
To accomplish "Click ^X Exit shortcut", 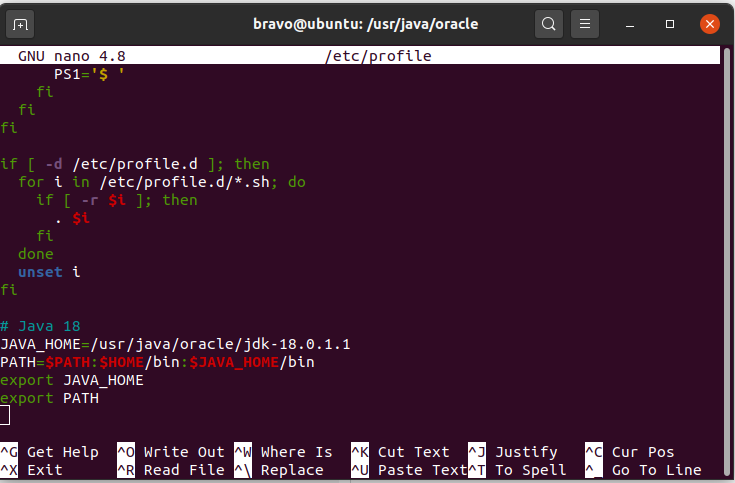I will [x=31, y=470].
